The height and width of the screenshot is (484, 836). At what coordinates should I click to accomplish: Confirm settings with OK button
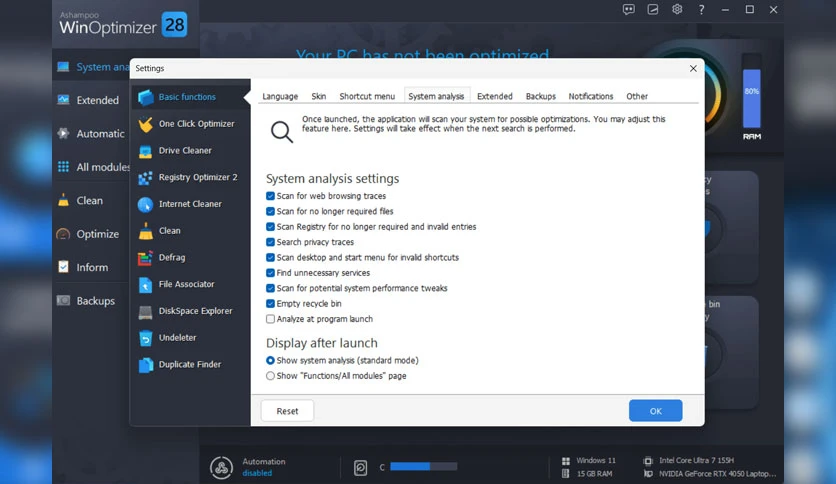(655, 411)
